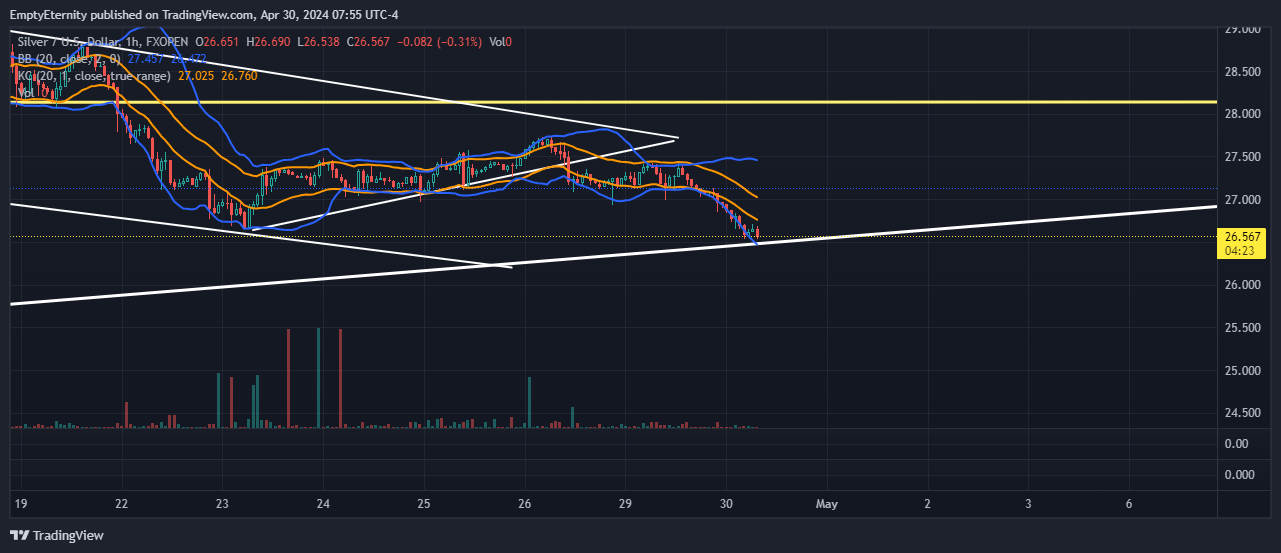Screen dimensions: 1281x553
Task: Click the date label 30 on time axis
Action: tap(727, 503)
